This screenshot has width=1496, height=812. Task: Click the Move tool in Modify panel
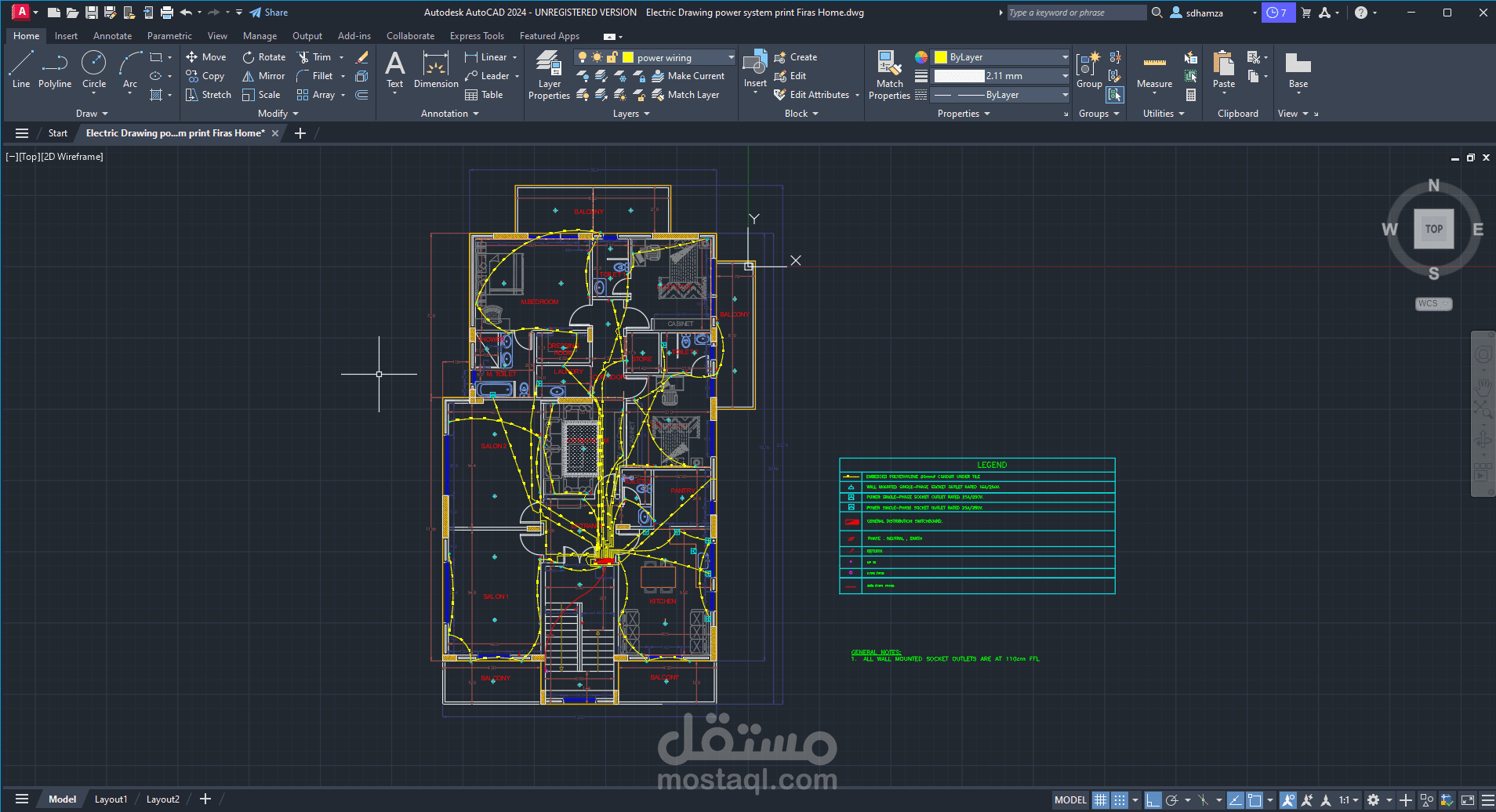[205, 56]
